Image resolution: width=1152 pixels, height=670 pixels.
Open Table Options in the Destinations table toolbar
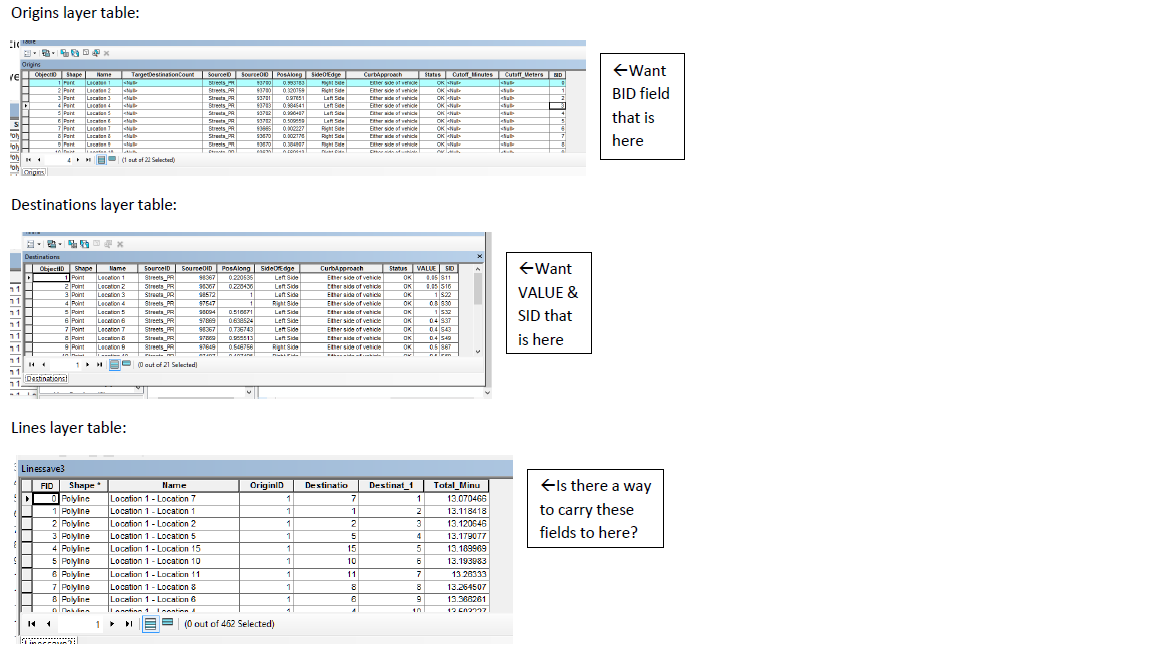[32, 244]
